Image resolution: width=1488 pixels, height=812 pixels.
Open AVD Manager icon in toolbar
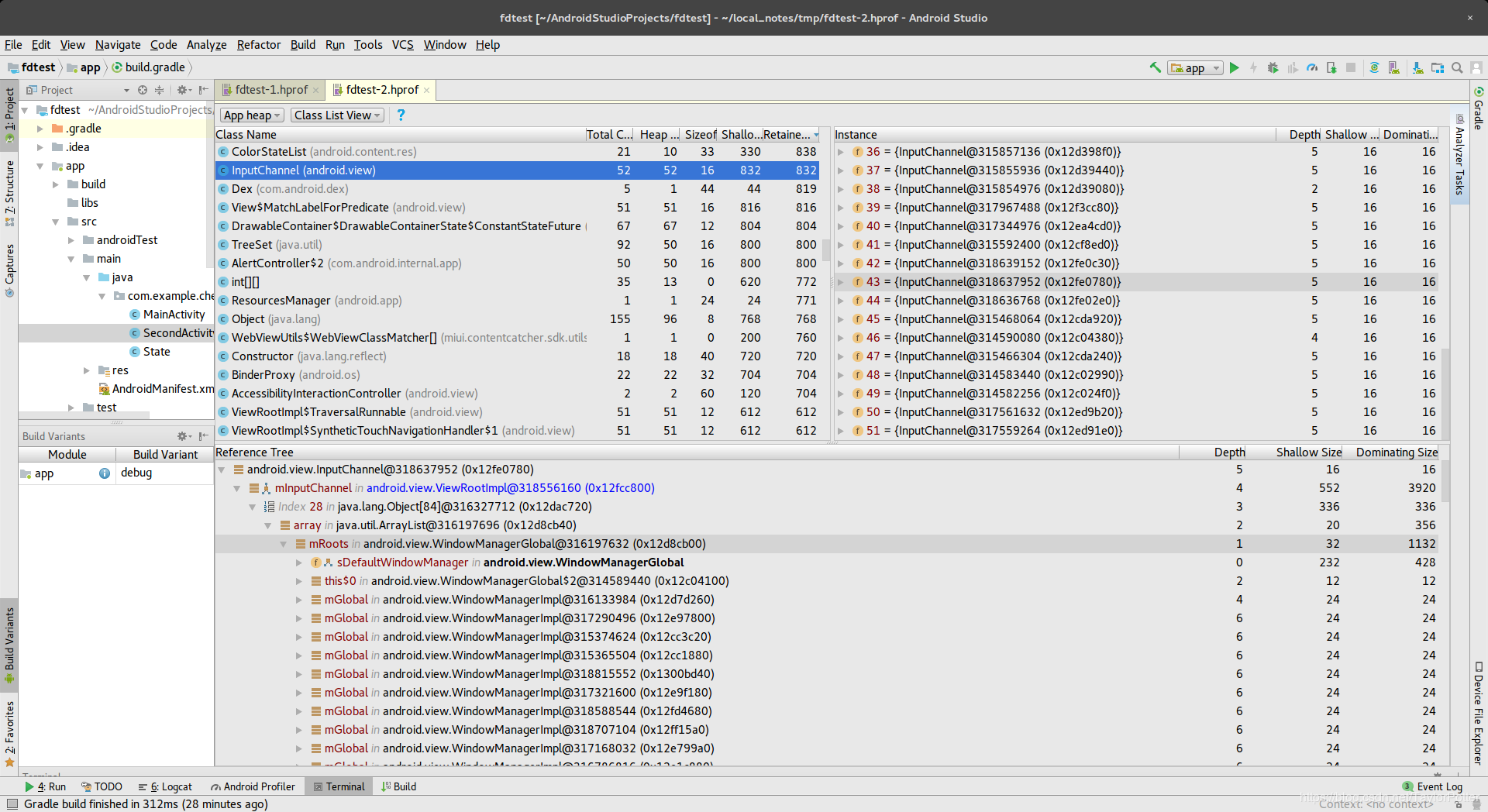click(1393, 67)
